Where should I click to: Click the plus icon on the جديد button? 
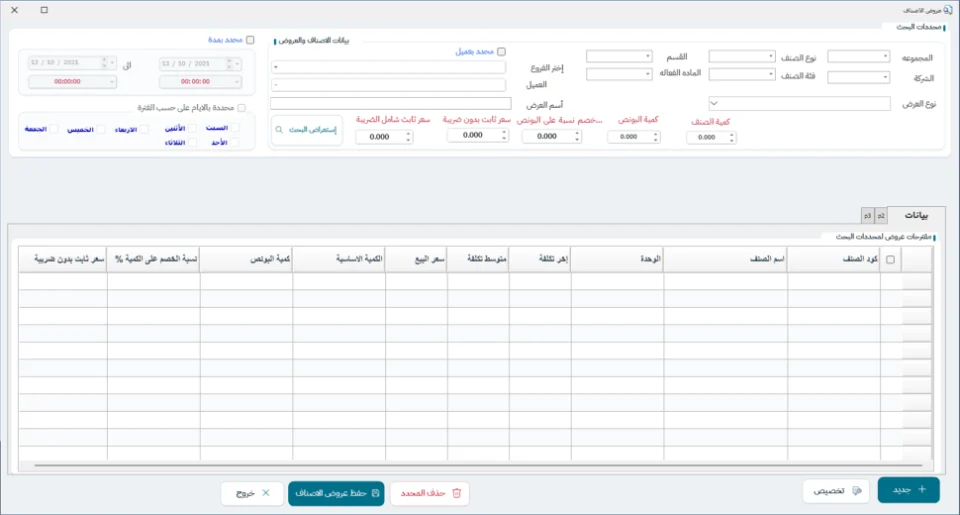tap(922, 489)
